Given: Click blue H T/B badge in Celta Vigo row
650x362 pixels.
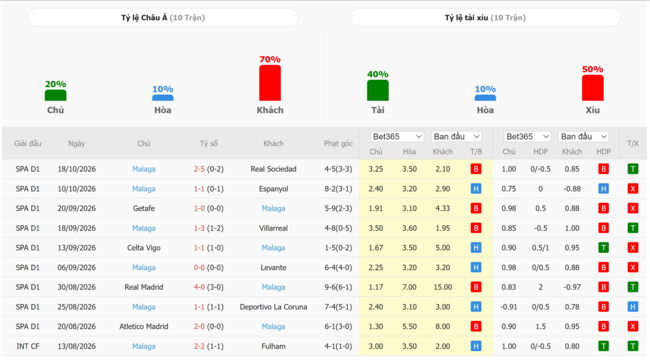Looking at the screenshot, I should tap(476, 248).
